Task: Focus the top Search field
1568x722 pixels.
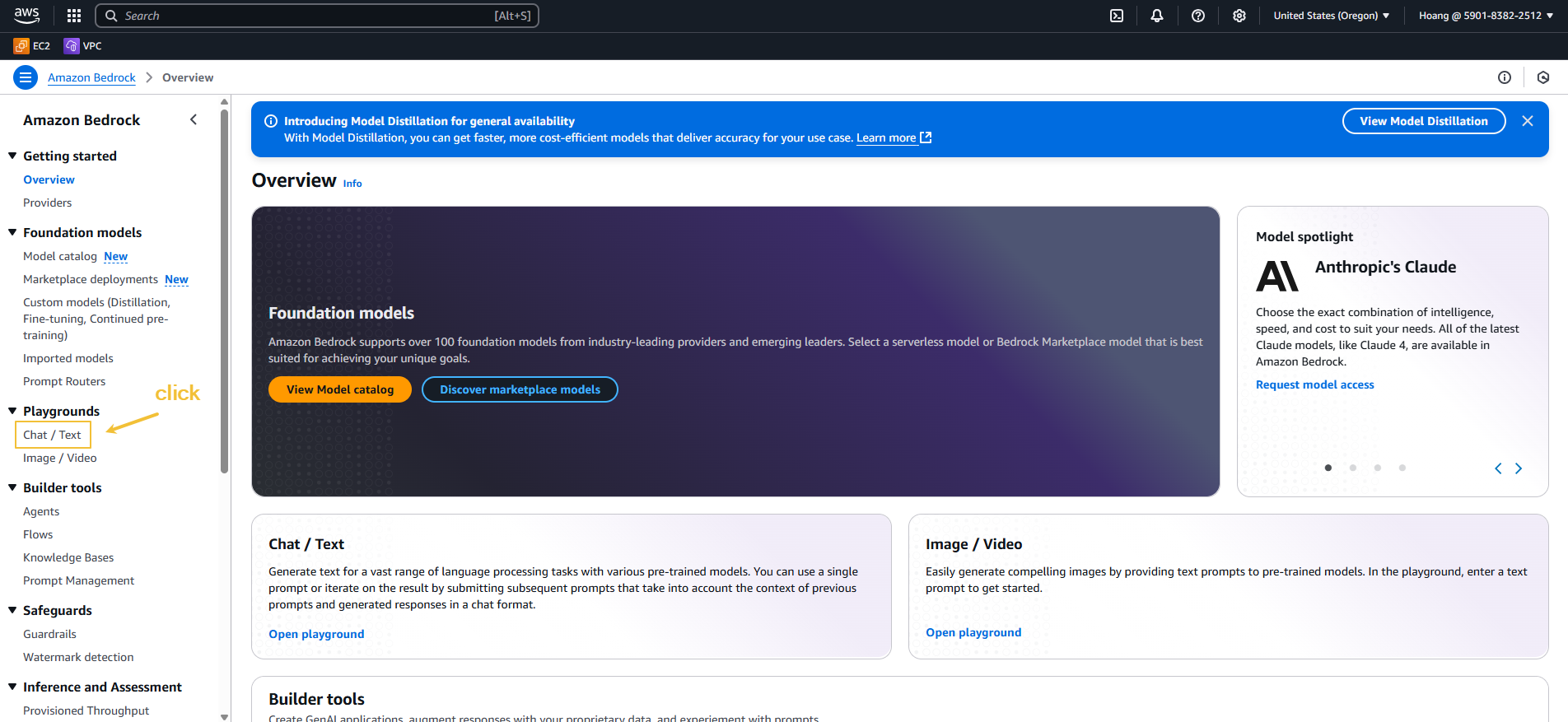Action: click(317, 16)
